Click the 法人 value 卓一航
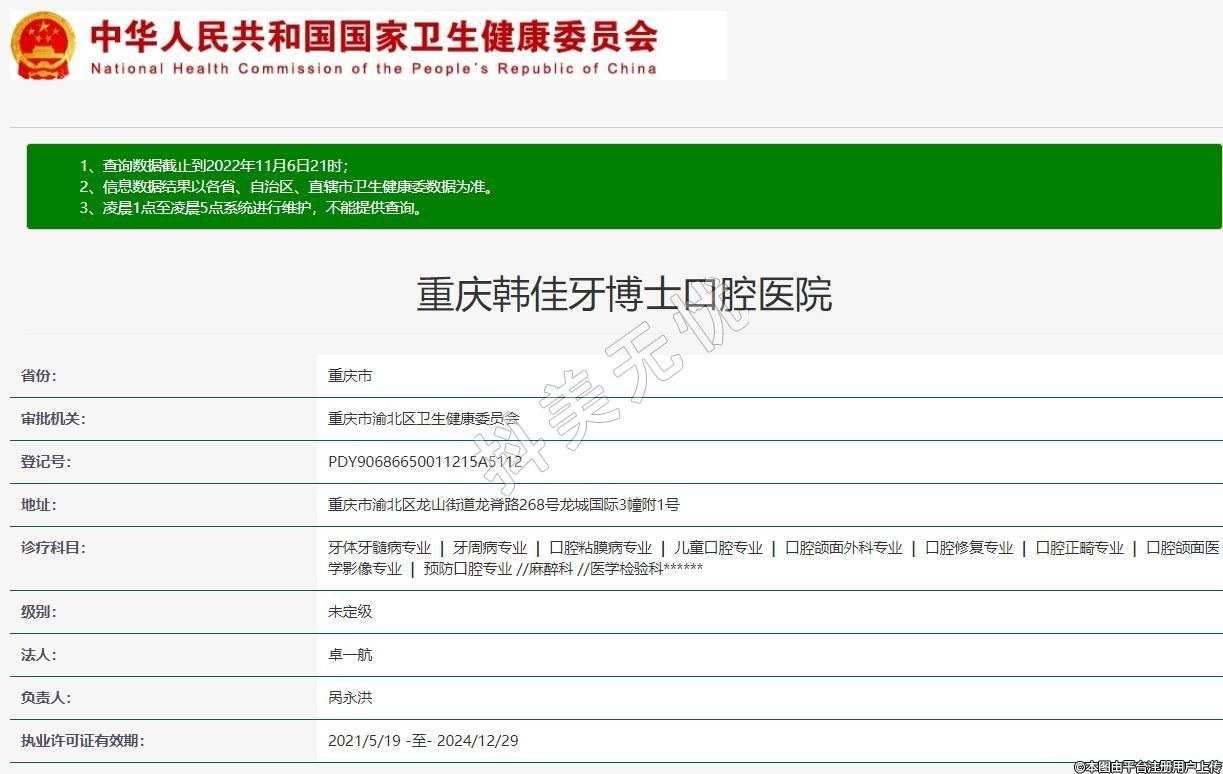Viewport: 1223px width, 774px height. 350,655
